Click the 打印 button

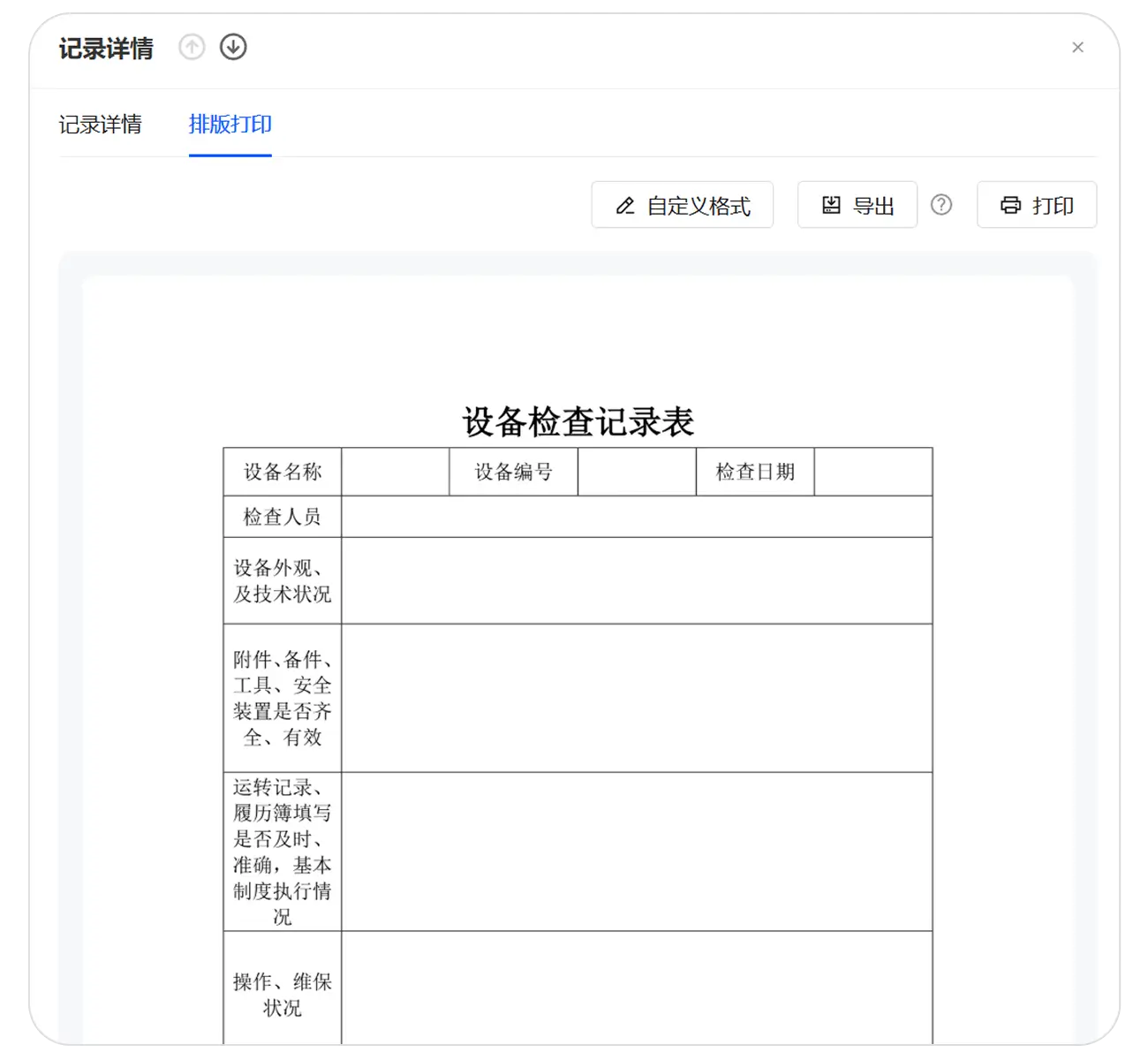pyautogui.click(x=1037, y=205)
